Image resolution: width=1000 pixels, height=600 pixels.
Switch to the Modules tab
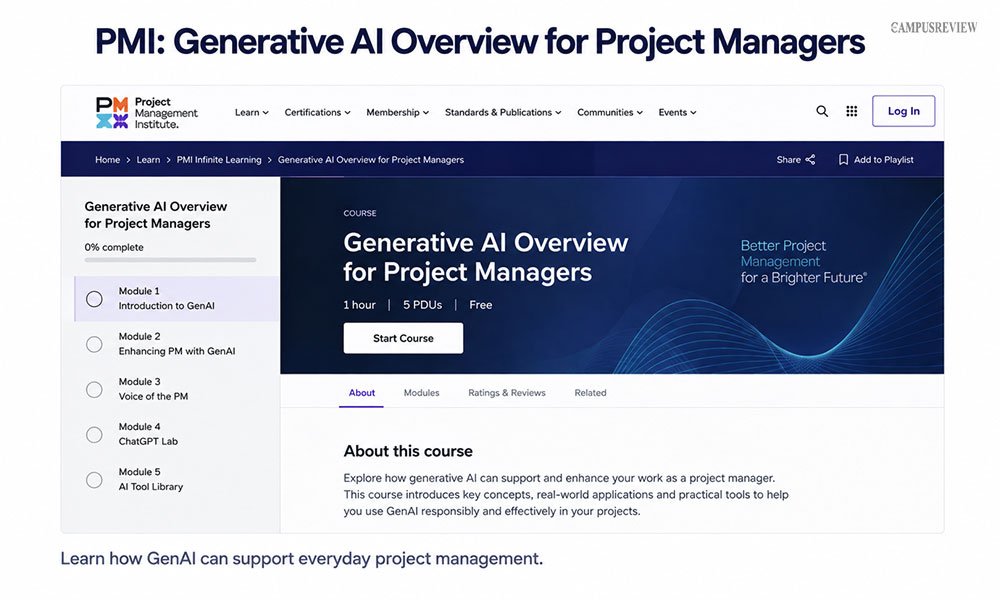coord(422,393)
